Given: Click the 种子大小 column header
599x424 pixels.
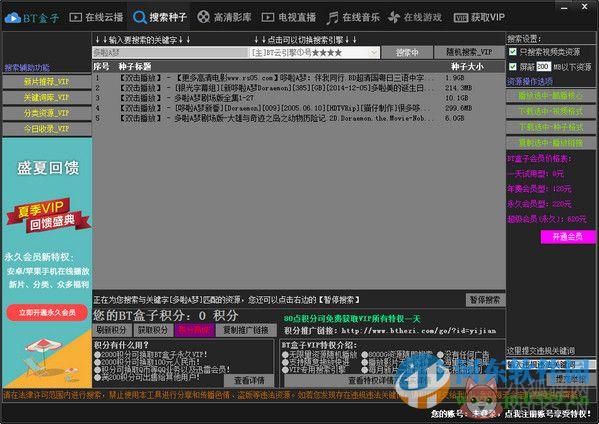Looking at the screenshot, I should pos(467,67).
